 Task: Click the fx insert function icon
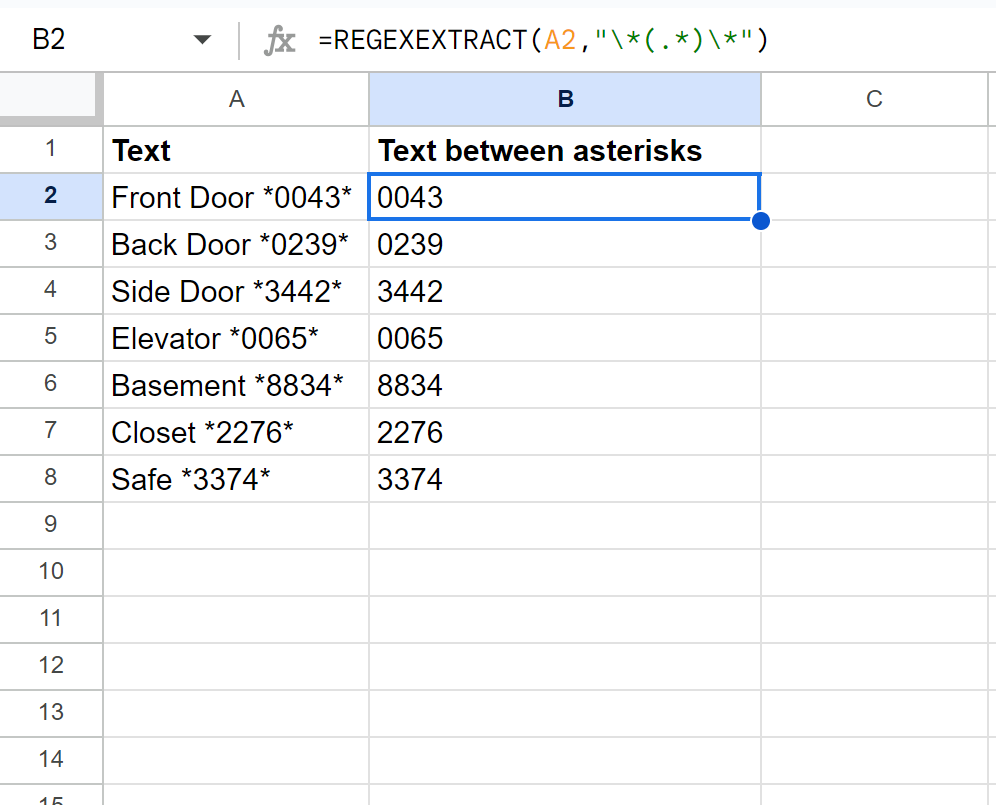281,39
